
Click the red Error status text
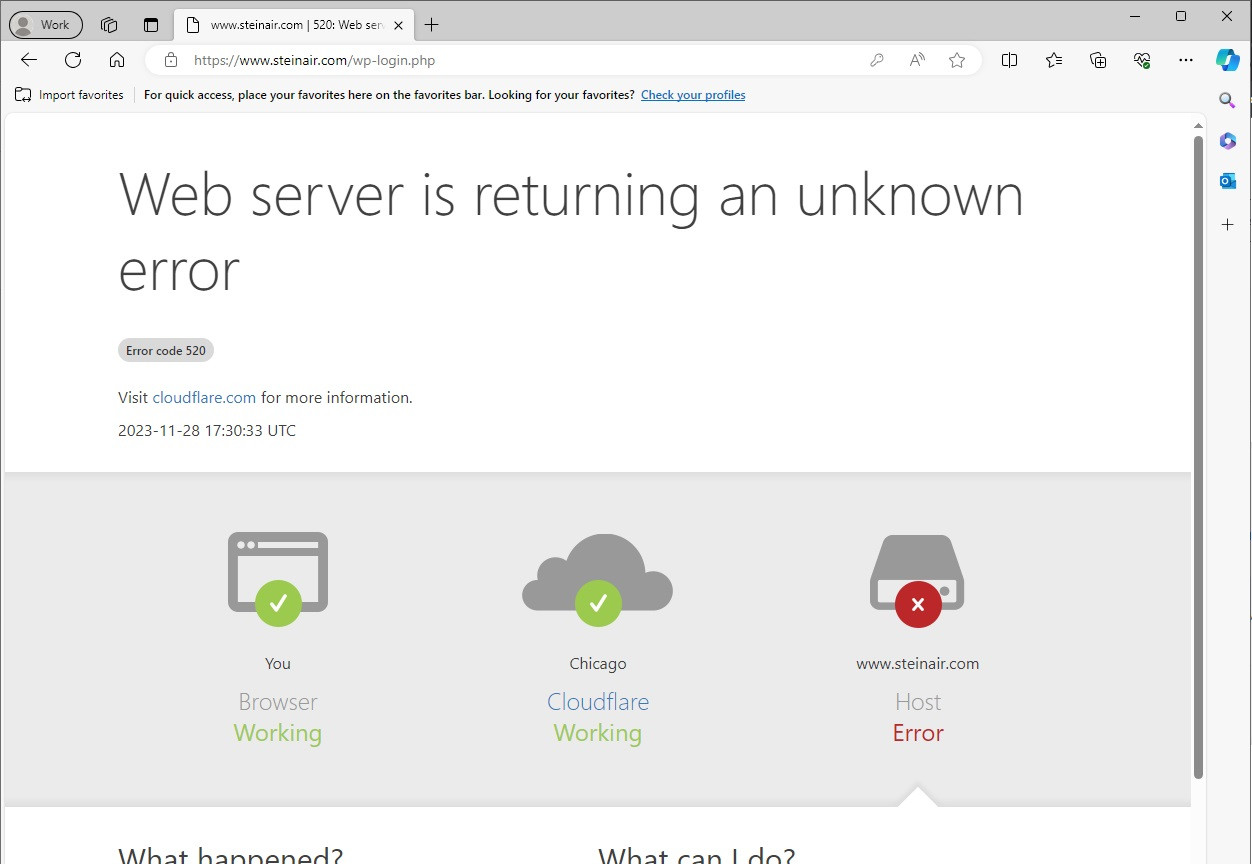coord(918,733)
